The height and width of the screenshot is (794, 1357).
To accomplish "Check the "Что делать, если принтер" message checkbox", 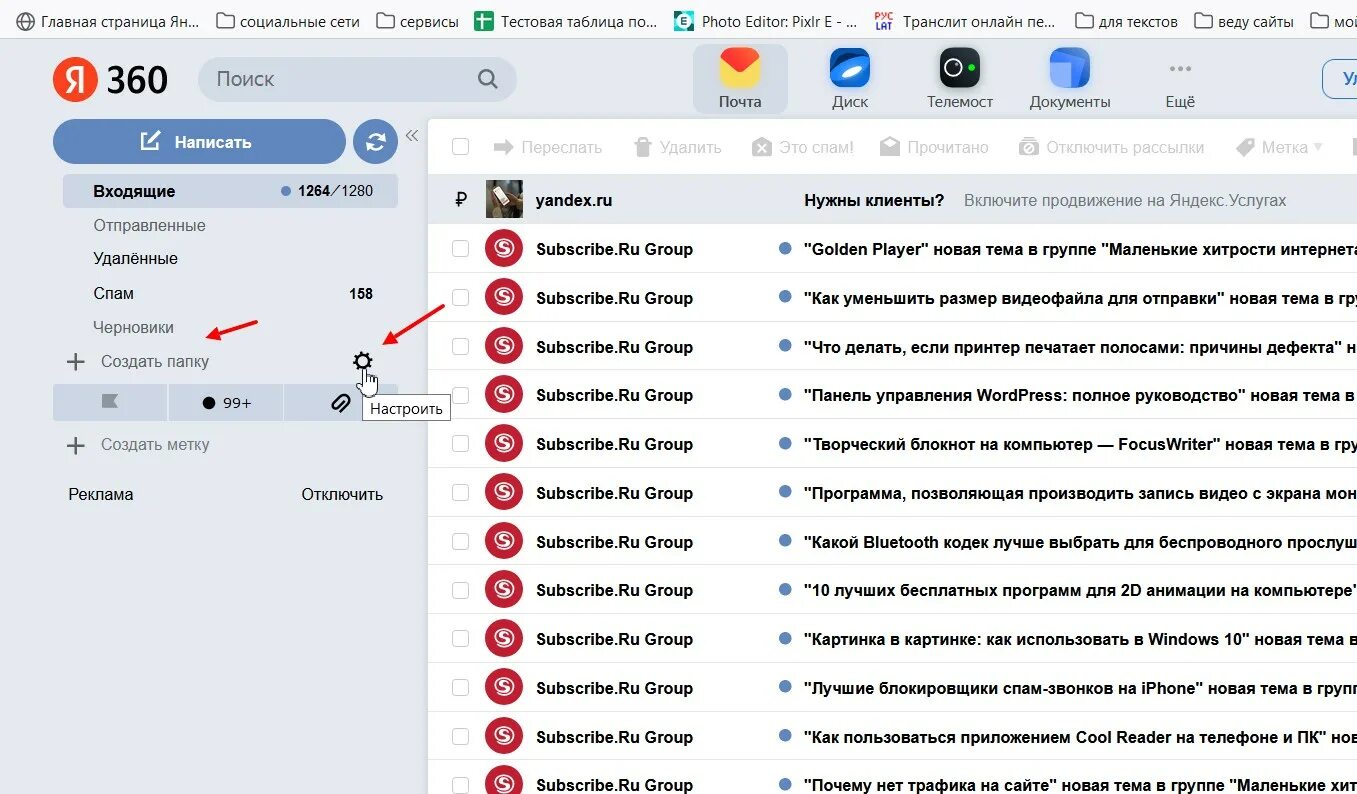I will pos(460,347).
